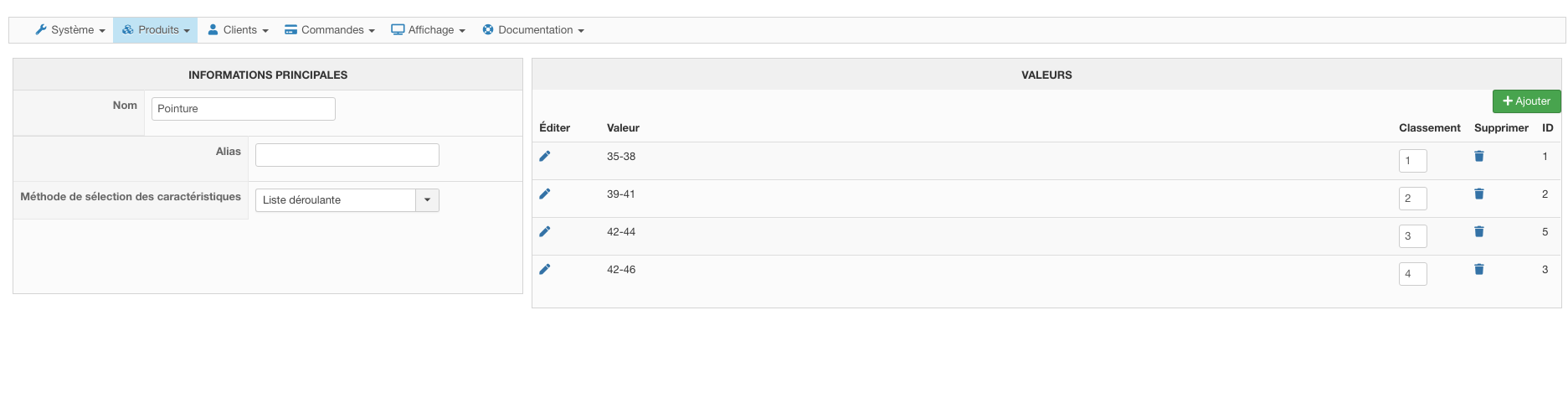Viewport: 1568px width, 393px height.
Task: Remove the 39-41 value using trash icon
Action: click(1479, 194)
